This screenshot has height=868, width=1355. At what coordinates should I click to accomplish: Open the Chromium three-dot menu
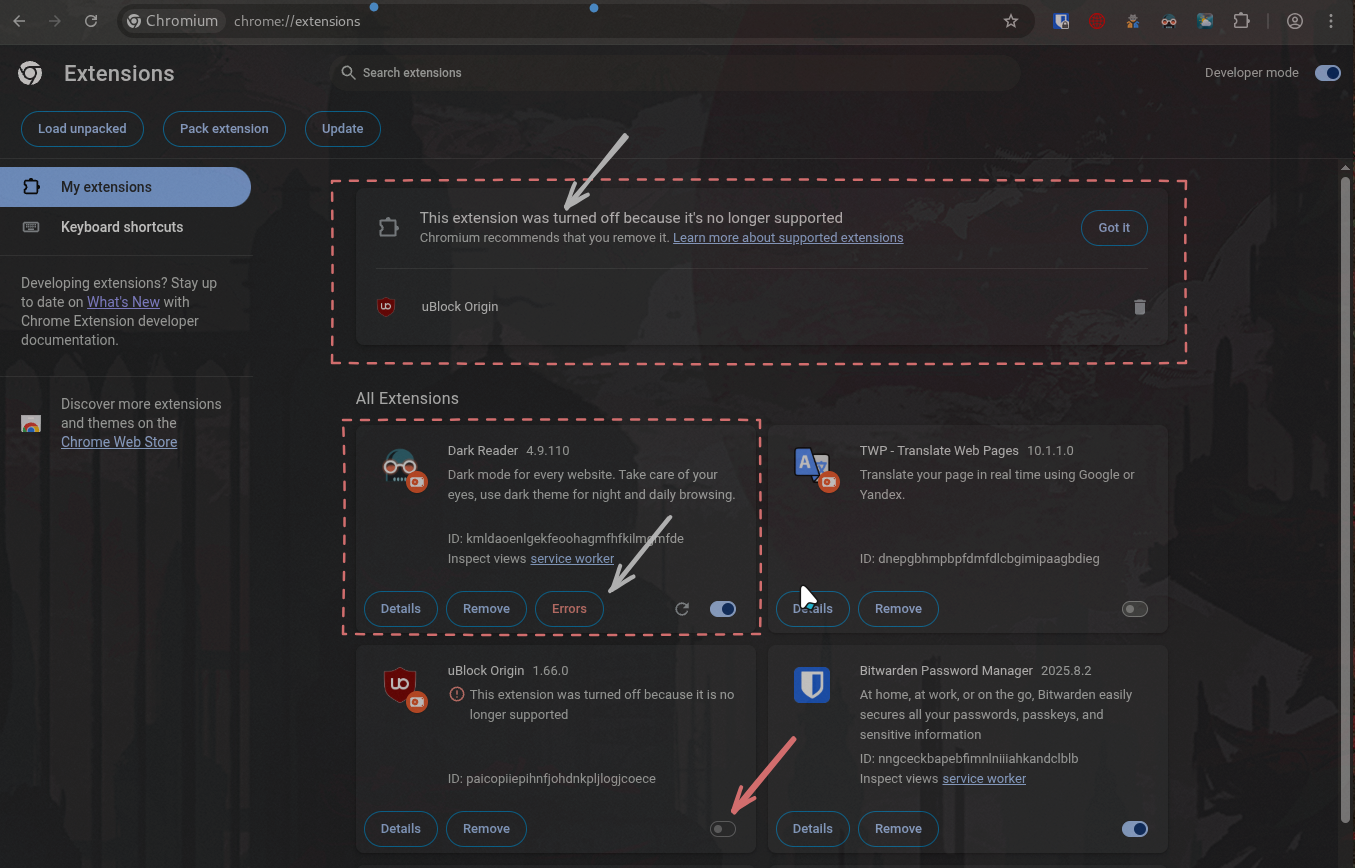point(1331,21)
